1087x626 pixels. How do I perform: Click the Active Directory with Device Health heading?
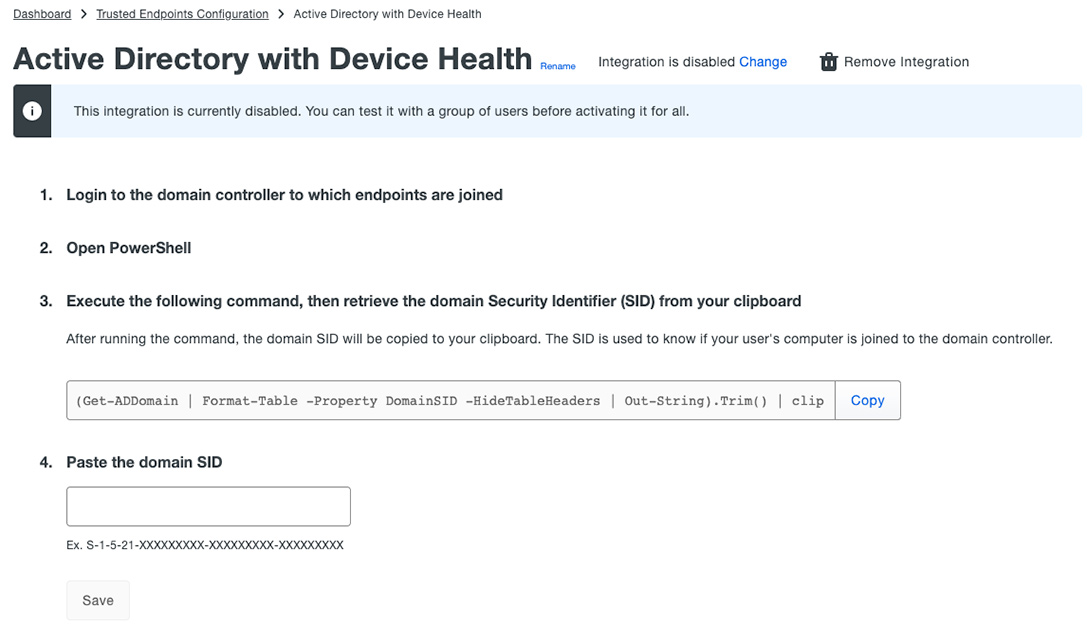click(x=272, y=59)
